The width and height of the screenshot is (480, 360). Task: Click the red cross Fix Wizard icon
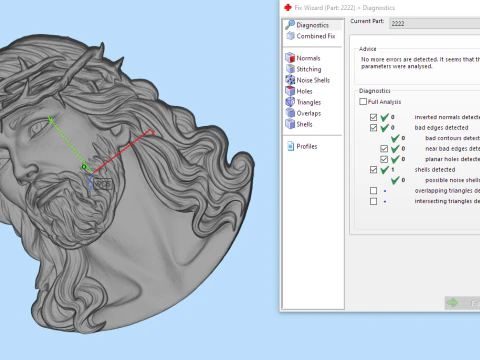pyautogui.click(x=288, y=7)
